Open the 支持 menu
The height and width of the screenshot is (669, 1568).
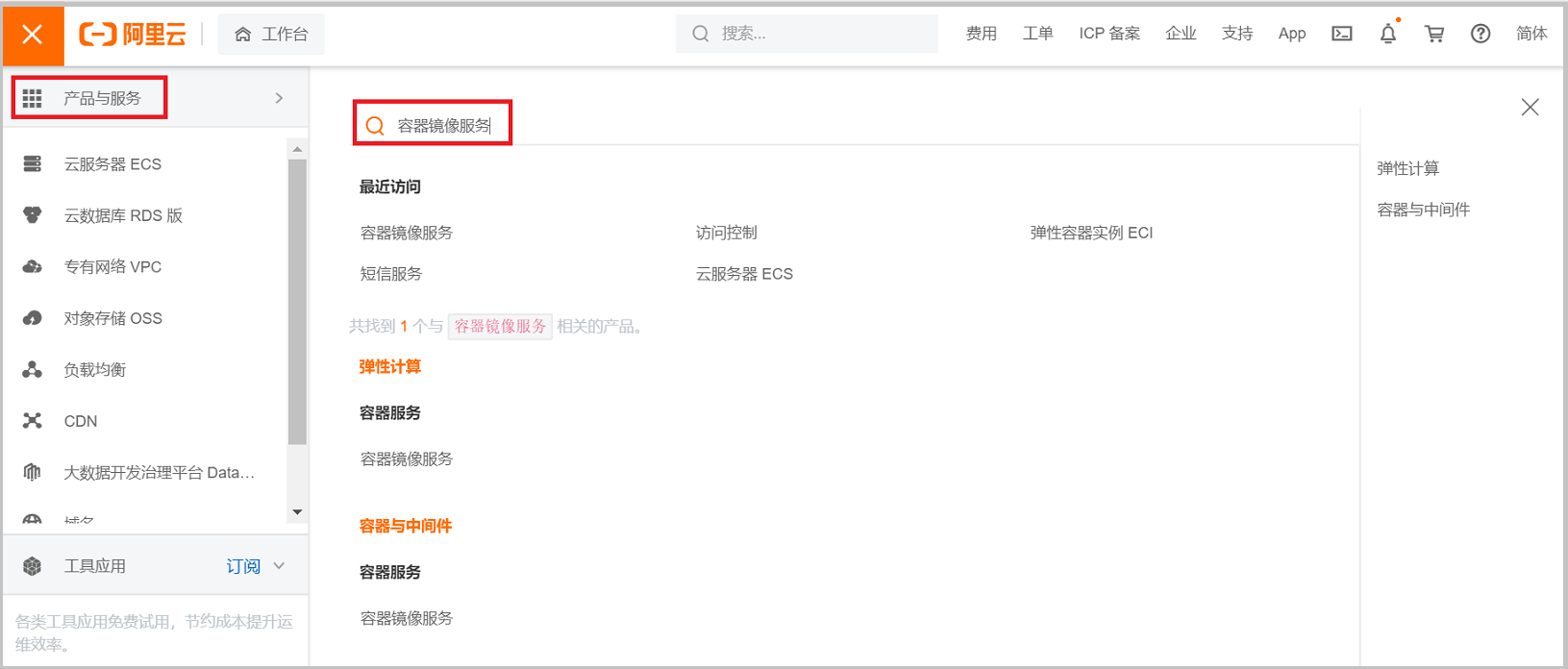coord(1237,34)
